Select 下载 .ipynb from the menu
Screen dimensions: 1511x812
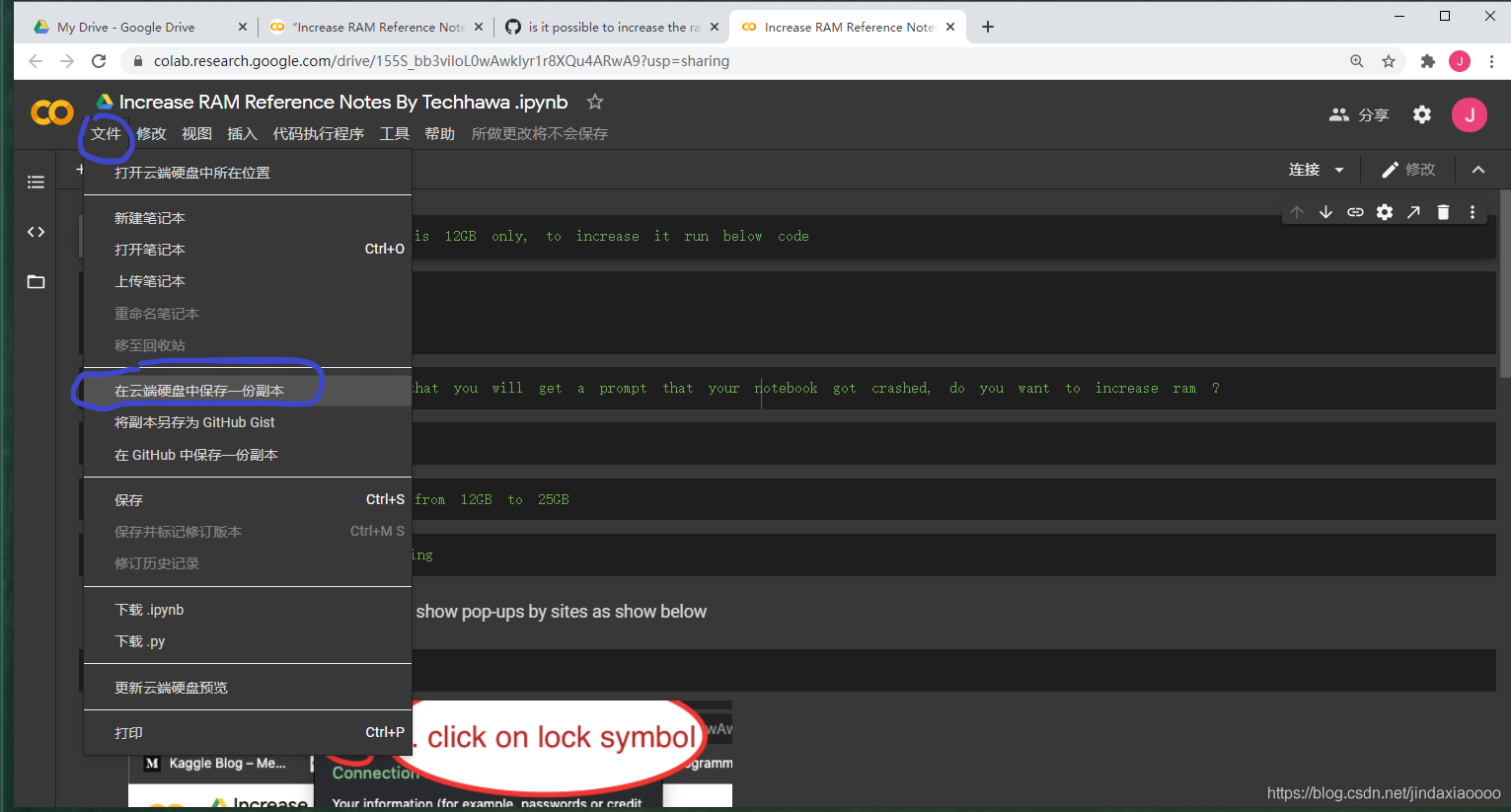click(149, 610)
